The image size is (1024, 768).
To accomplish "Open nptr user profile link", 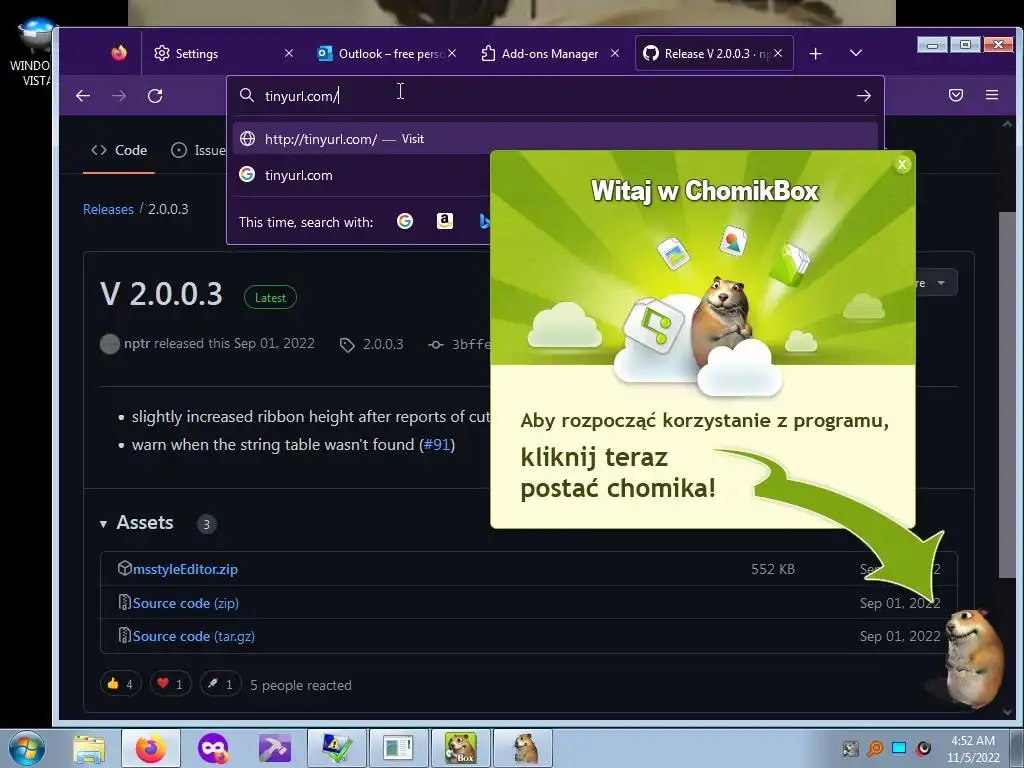I will coord(137,344).
